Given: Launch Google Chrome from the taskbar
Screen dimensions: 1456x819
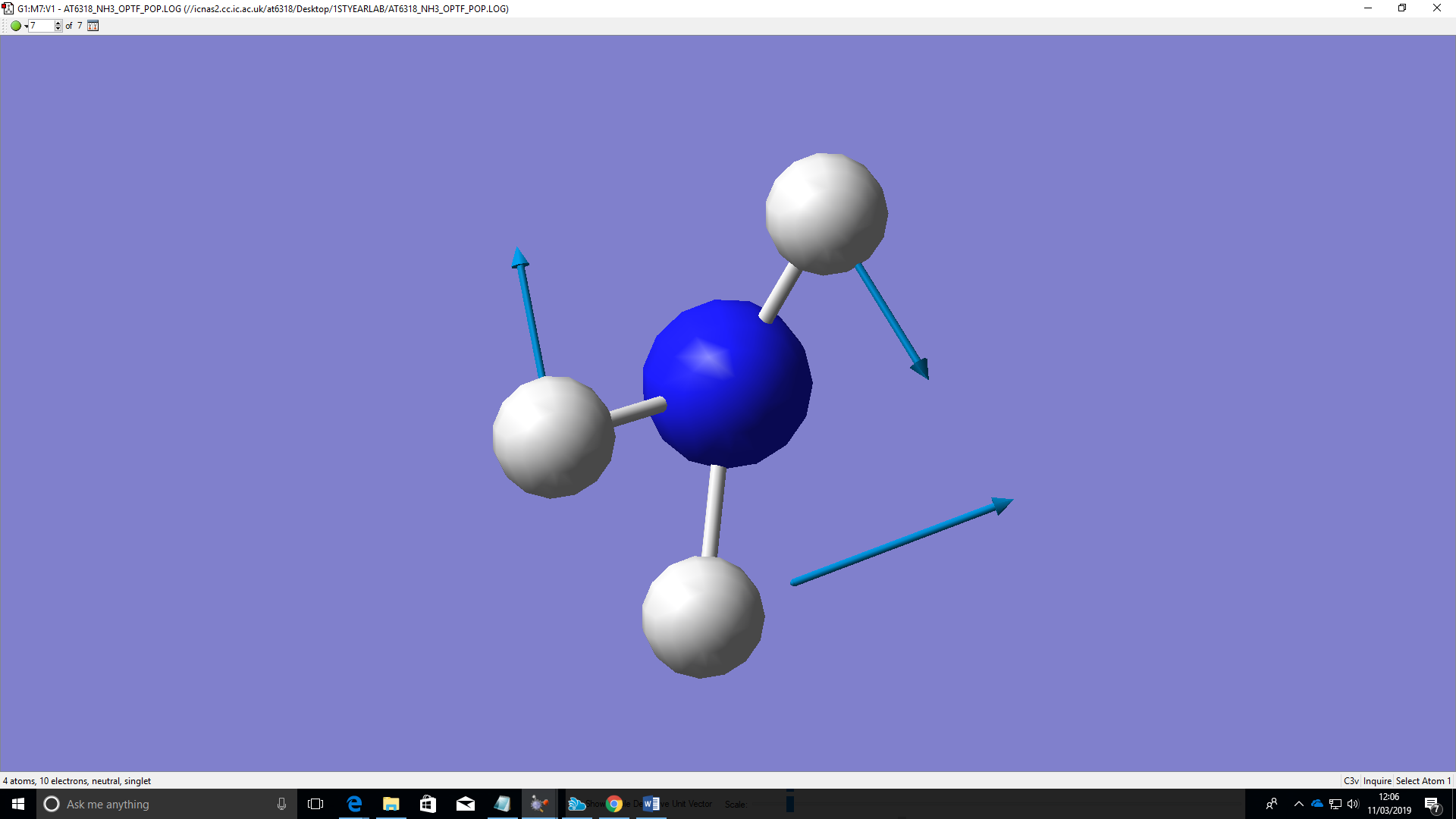Looking at the screenshot, I should (614, 804).
